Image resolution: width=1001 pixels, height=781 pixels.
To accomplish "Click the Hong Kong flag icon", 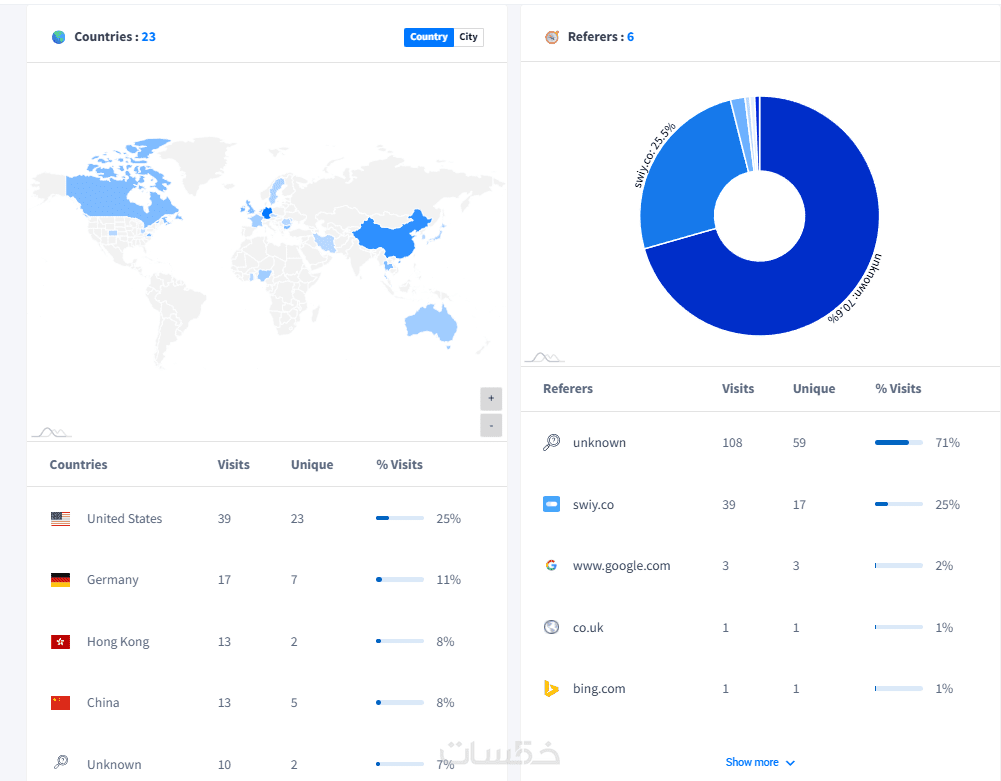I will 61,641.
